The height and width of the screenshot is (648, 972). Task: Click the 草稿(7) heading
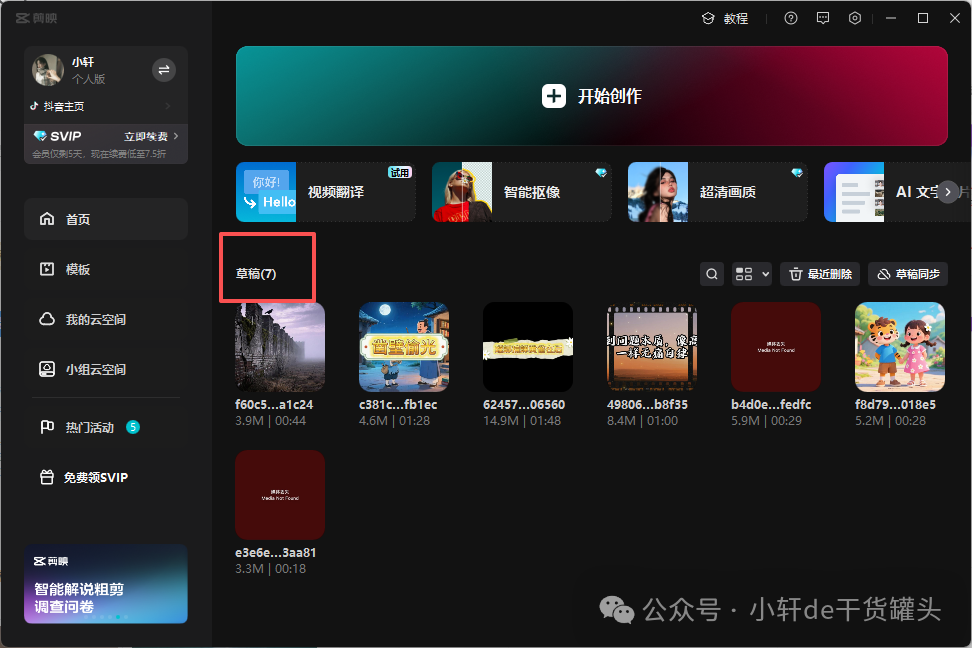256,273
